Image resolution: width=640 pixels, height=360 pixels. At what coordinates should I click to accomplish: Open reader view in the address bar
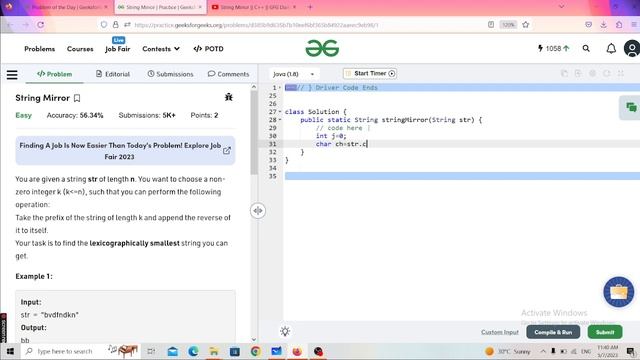pyautogui.click(x=491, y=25)
